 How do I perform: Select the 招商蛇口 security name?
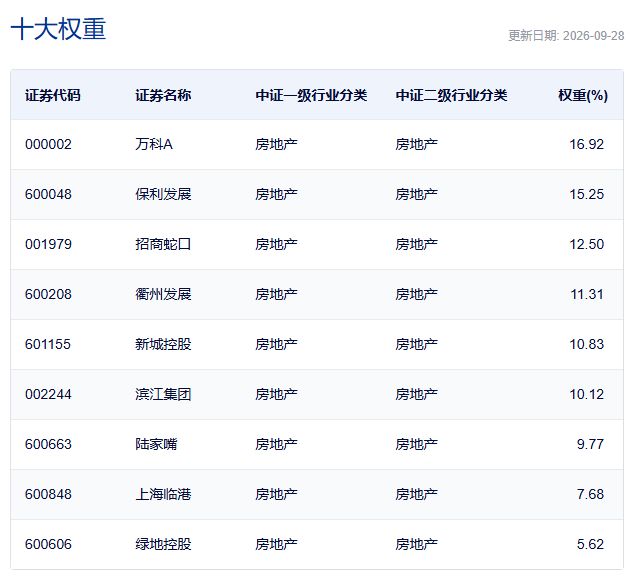click(x=163, y=244)
